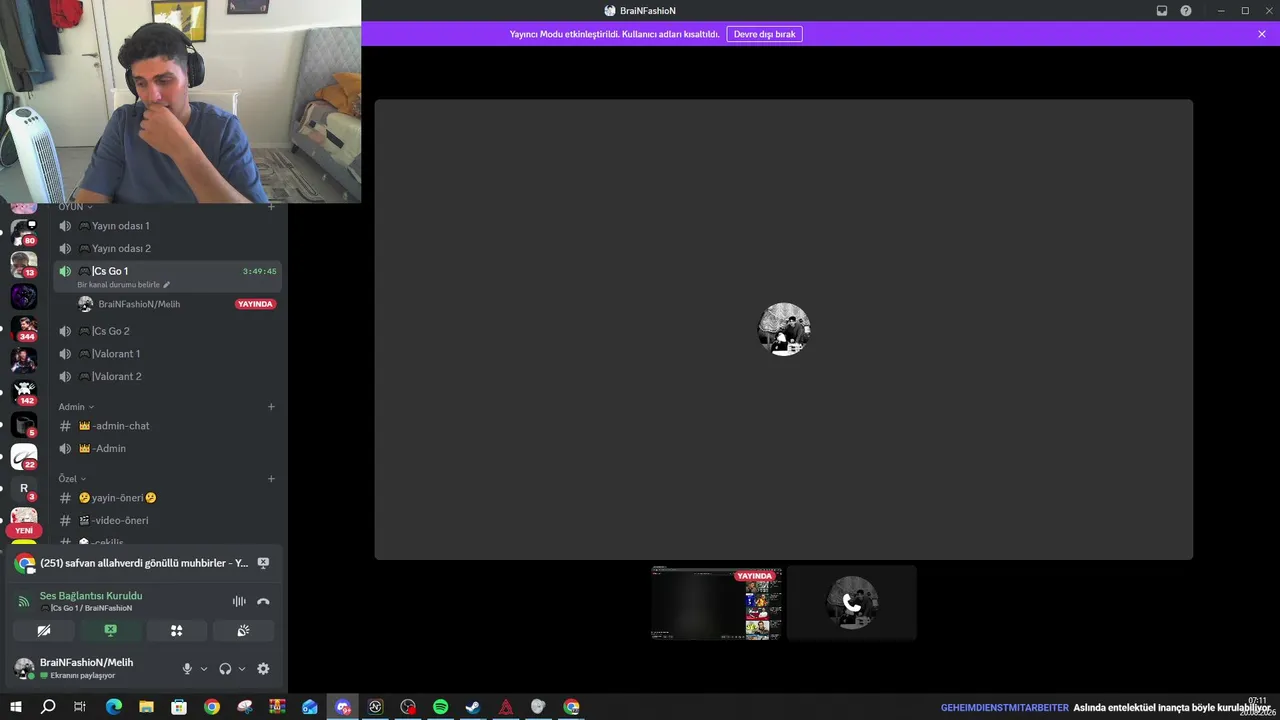Image resolution: width=1280 pixels, height=720 pixels.
Task: Open the Mail app from taskbar
Action: (310, 707)
